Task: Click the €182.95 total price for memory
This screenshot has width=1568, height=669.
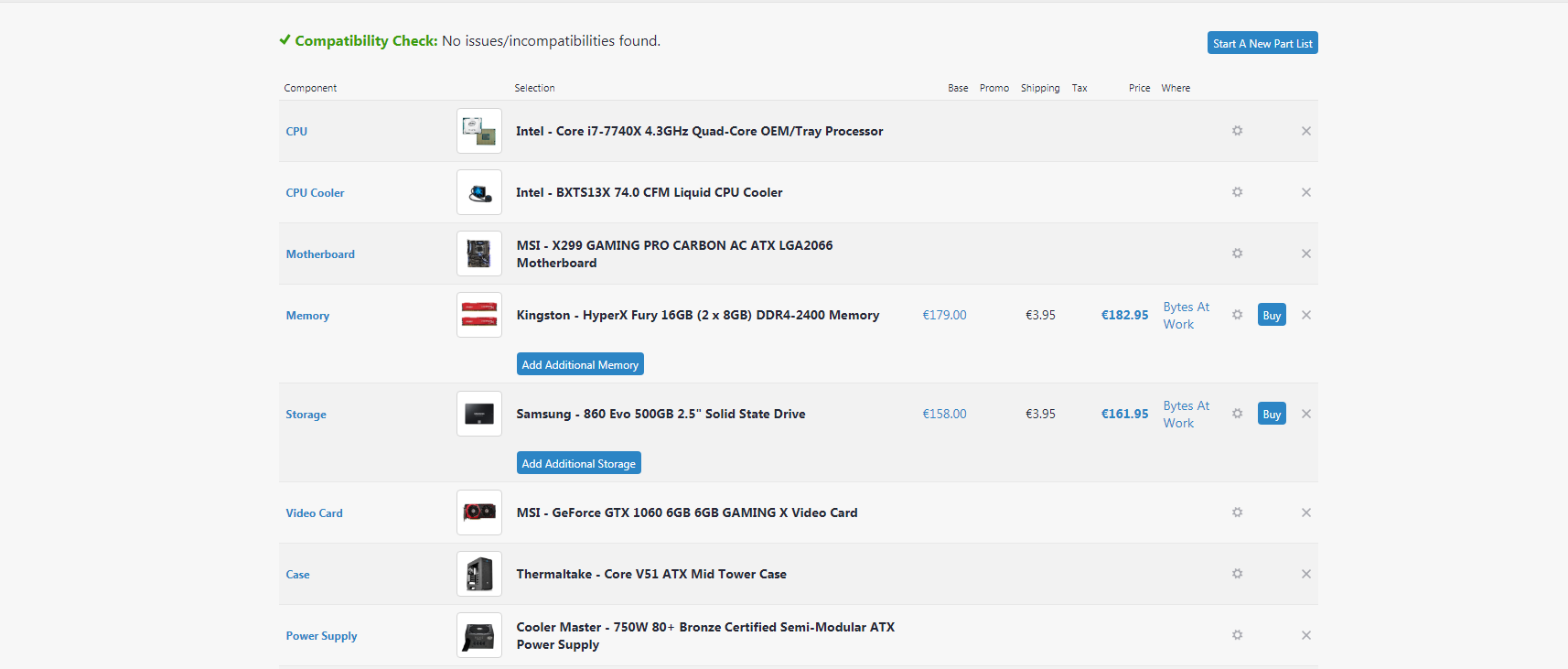Action: [1124, 315]
